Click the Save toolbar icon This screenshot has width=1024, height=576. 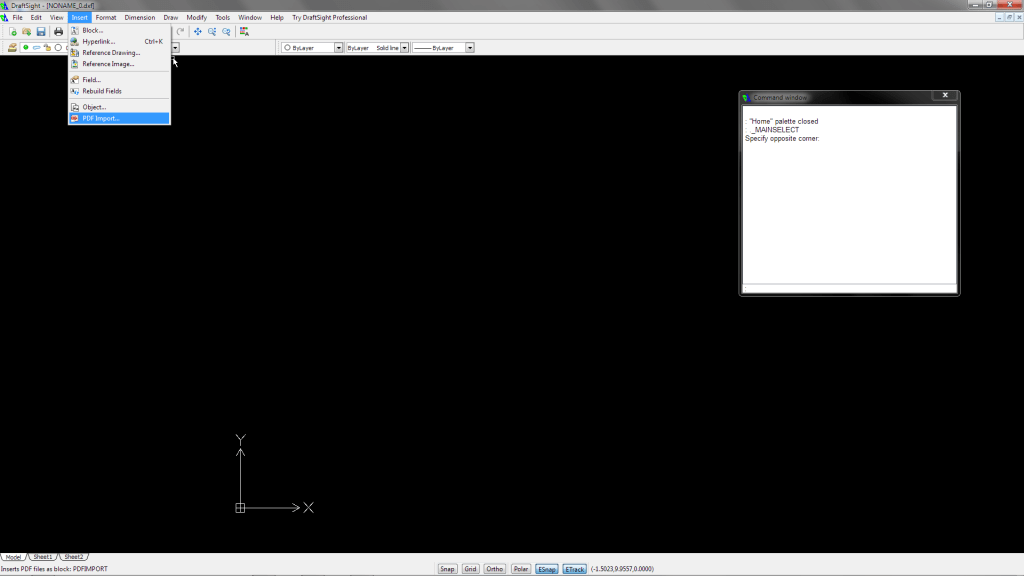point(41,31)
